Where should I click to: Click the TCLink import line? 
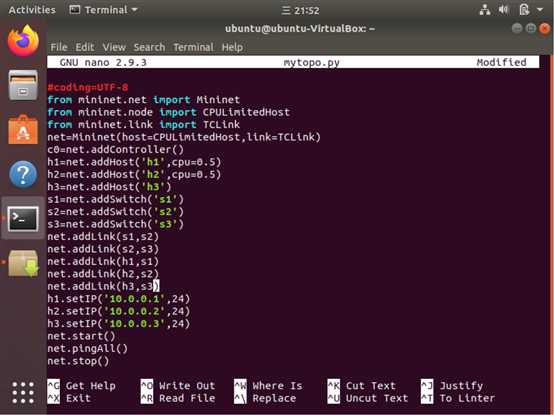pos(143,125)
